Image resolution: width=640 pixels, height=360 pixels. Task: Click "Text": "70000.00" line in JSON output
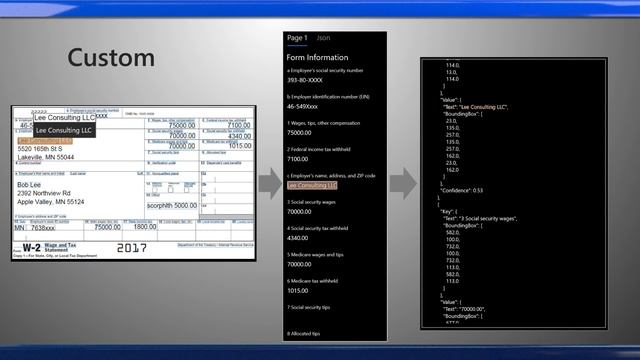point(464,309)
